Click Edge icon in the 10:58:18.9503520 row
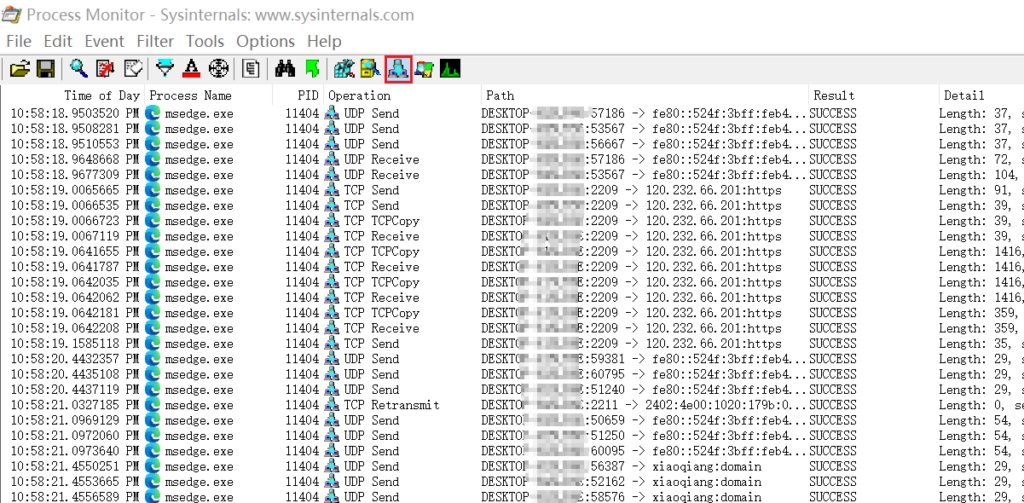 click(153, 113)
